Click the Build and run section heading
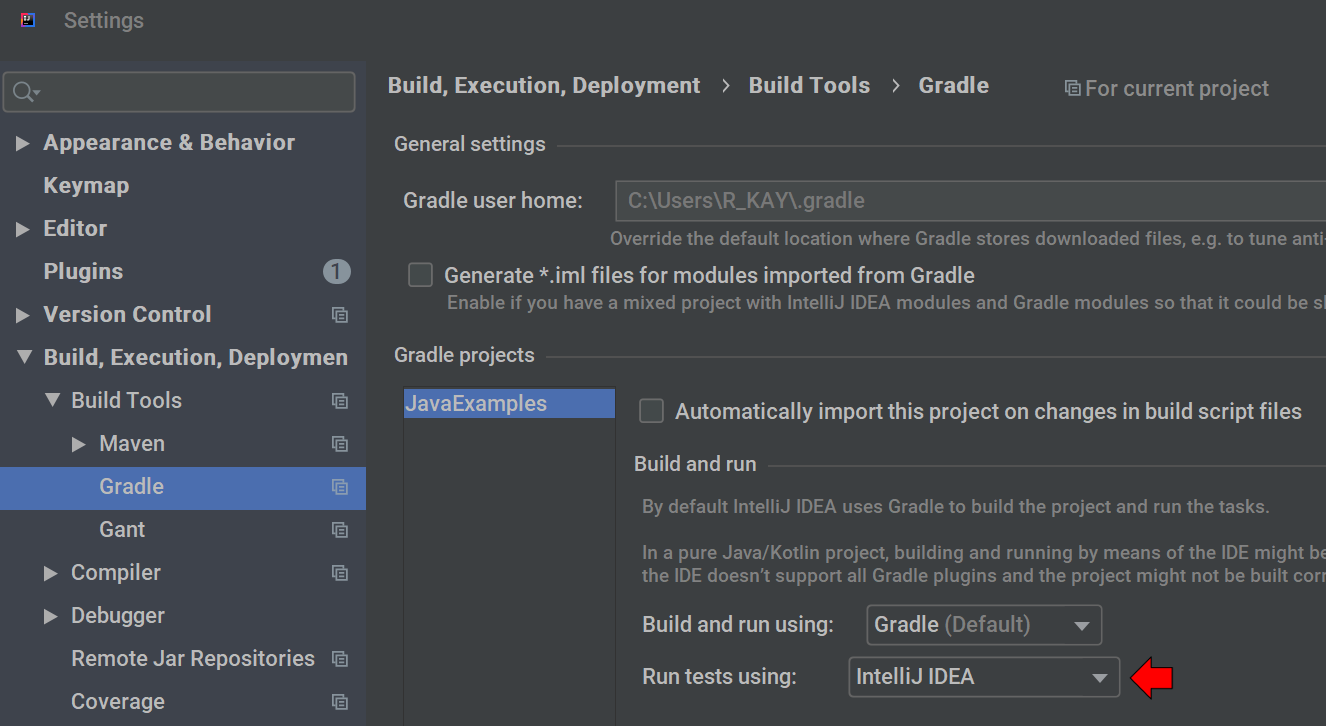1326x726 pixels. point(695,464)
